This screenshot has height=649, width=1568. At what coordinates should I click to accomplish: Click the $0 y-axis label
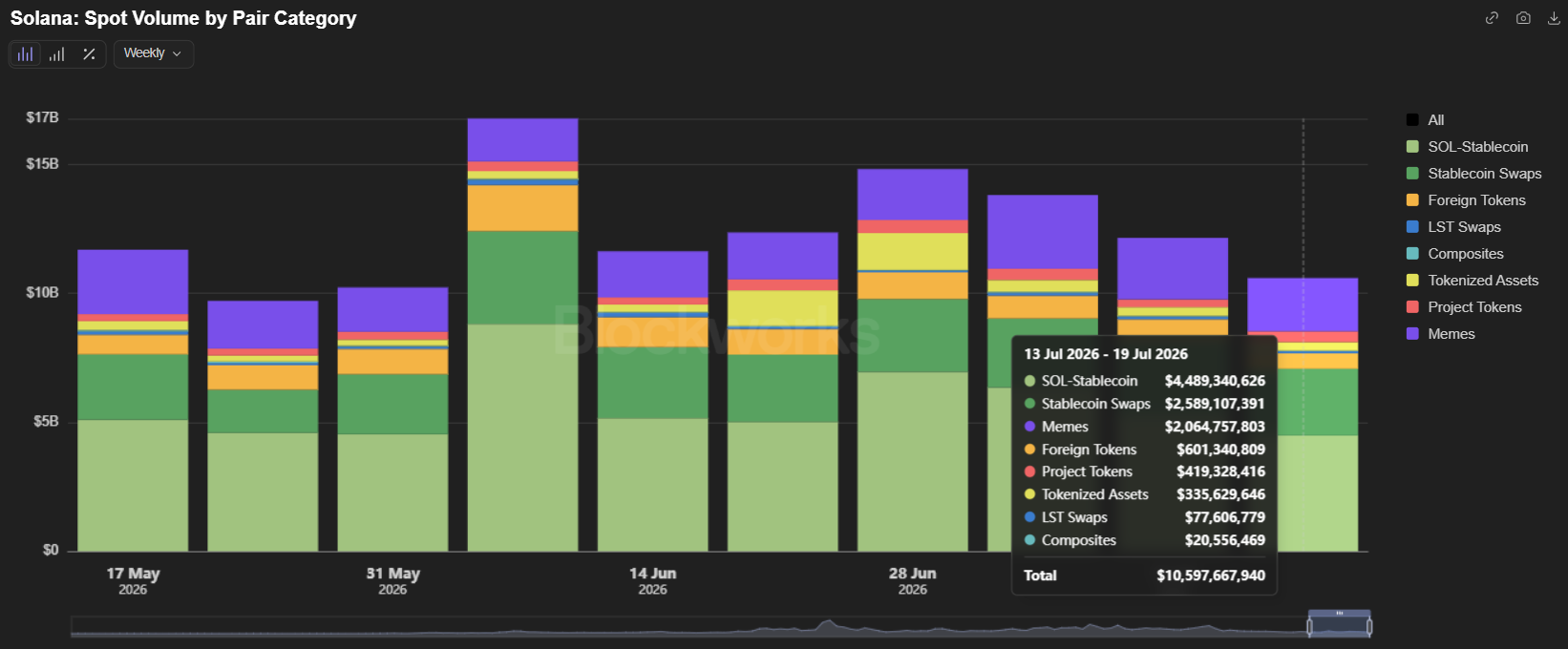coord(51,550)
